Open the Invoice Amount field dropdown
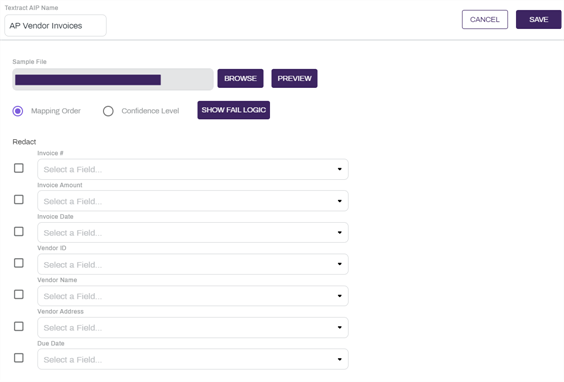 coord(193,201)
